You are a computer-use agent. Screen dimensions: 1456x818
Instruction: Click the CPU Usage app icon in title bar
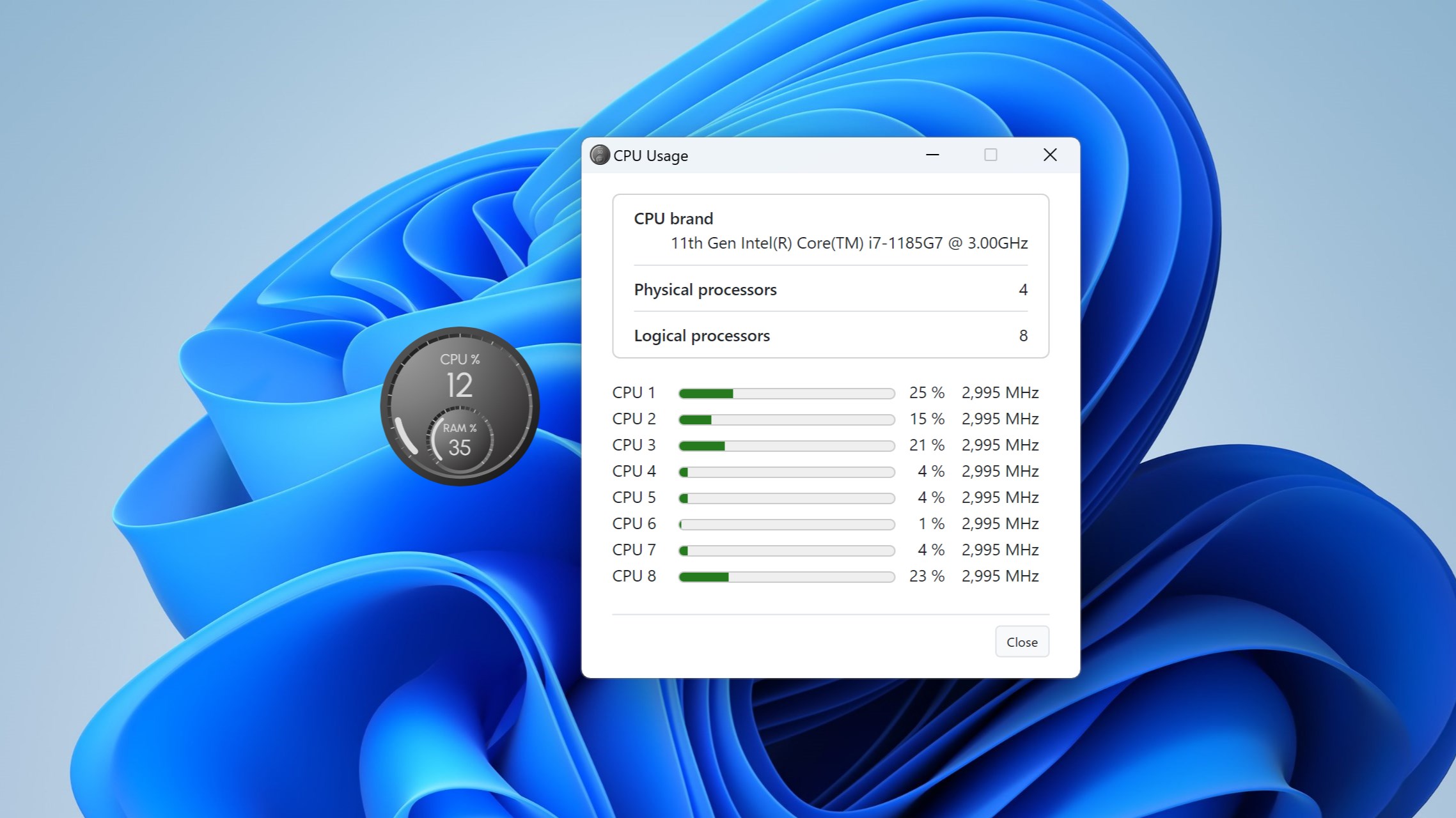[x=599, y=155]
